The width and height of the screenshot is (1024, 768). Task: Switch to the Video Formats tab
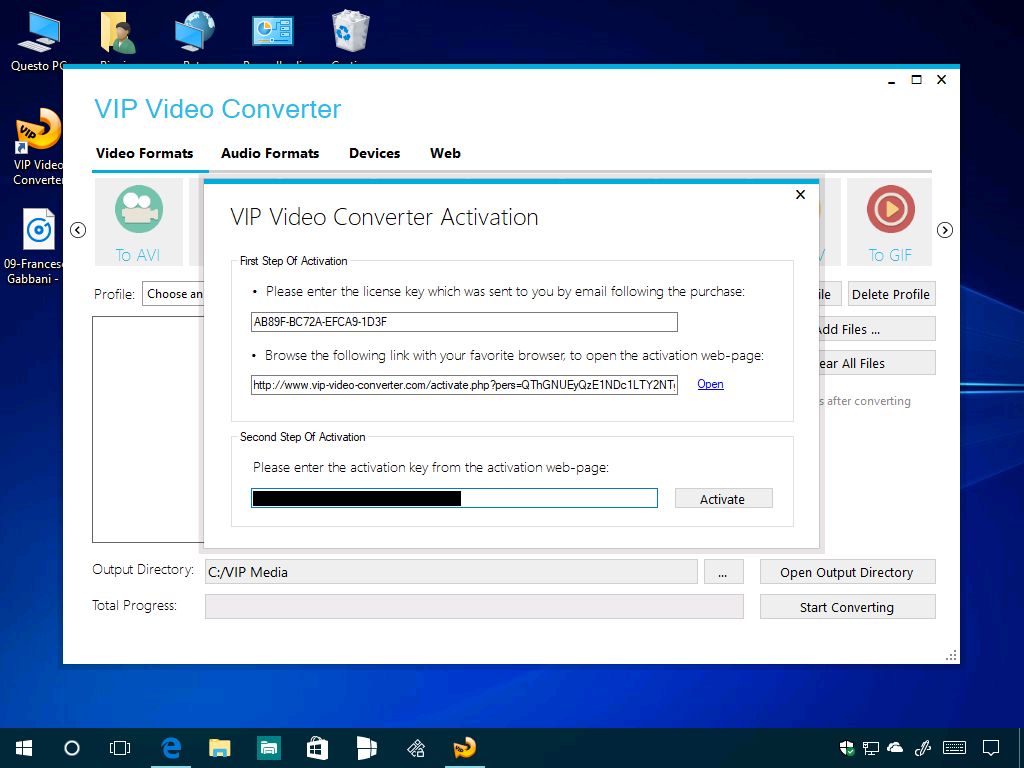(x=144, y=153)
